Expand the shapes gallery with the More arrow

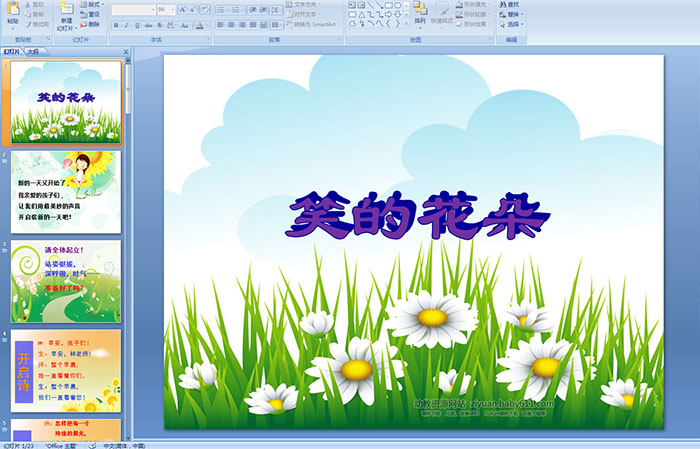[x=406, y=24]
